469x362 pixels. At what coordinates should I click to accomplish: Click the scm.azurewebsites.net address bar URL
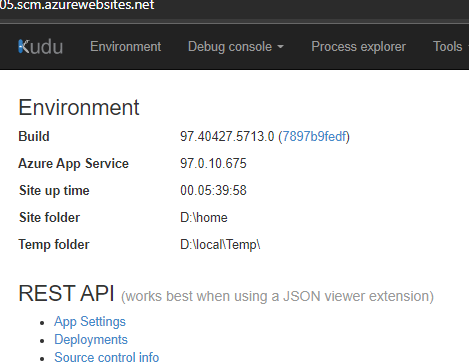(77, 5)
